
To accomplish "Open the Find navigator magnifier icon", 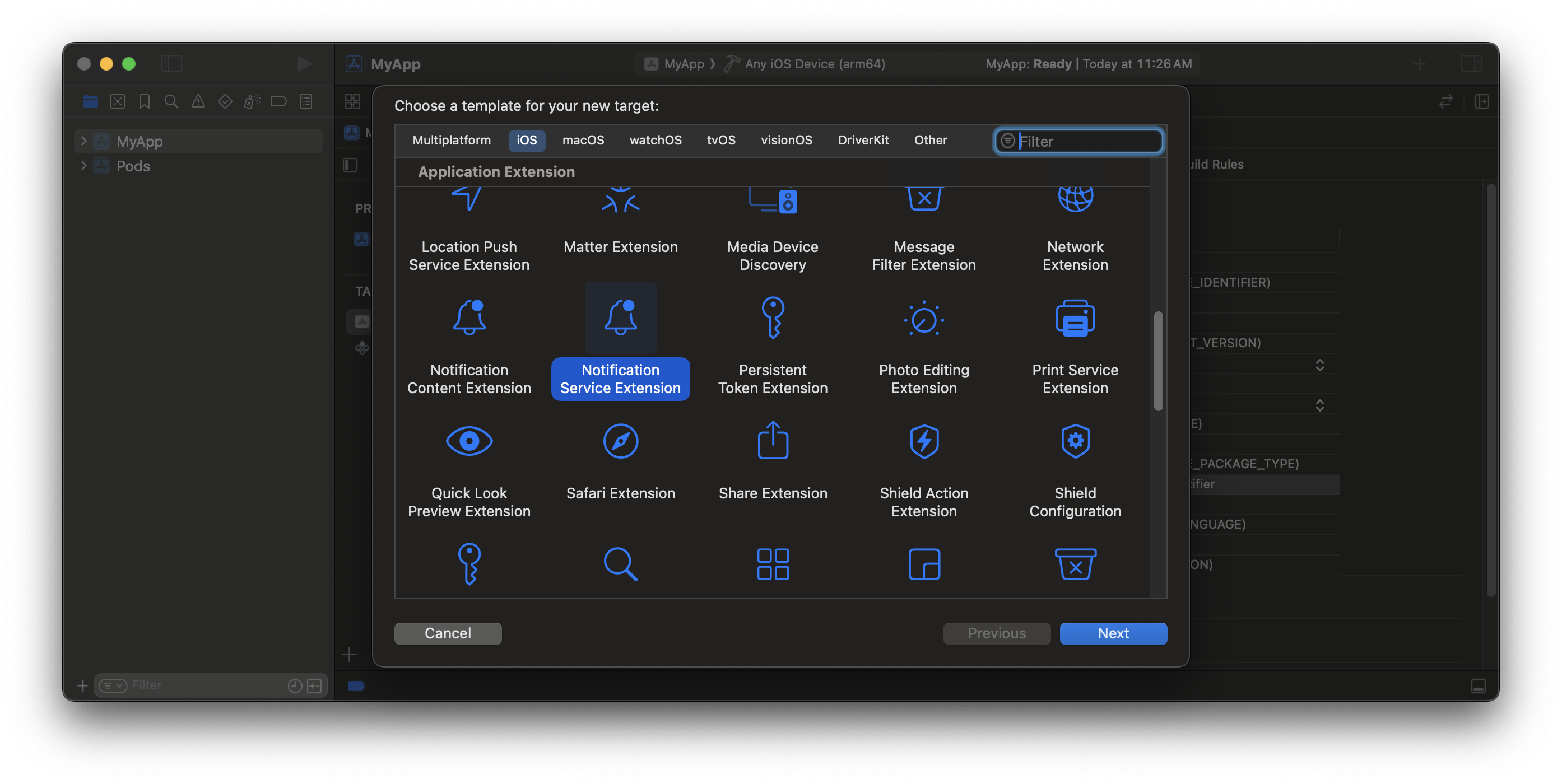I will [x=171, y=101].
